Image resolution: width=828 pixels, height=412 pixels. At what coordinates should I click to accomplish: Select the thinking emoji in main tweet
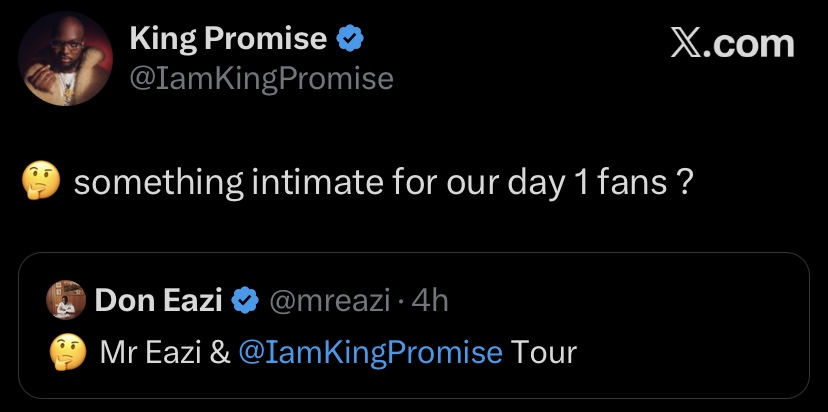tap(41, 182)
